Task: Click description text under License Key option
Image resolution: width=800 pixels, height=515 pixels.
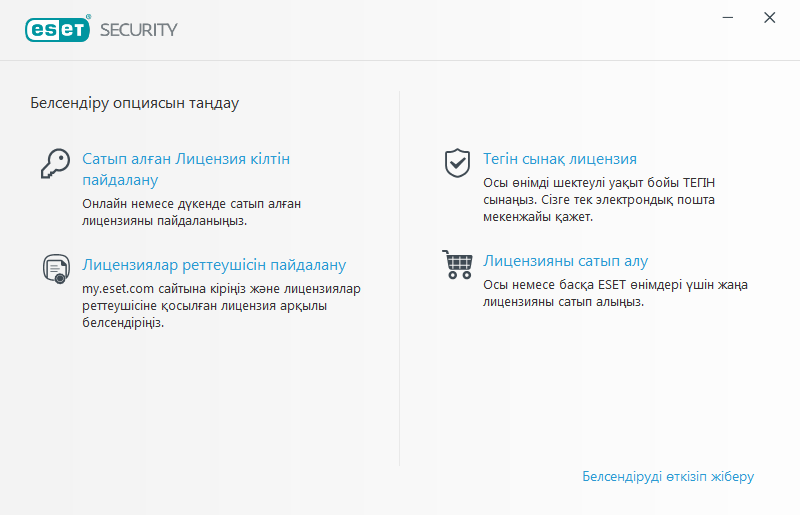Action: [x=192, y=212]
